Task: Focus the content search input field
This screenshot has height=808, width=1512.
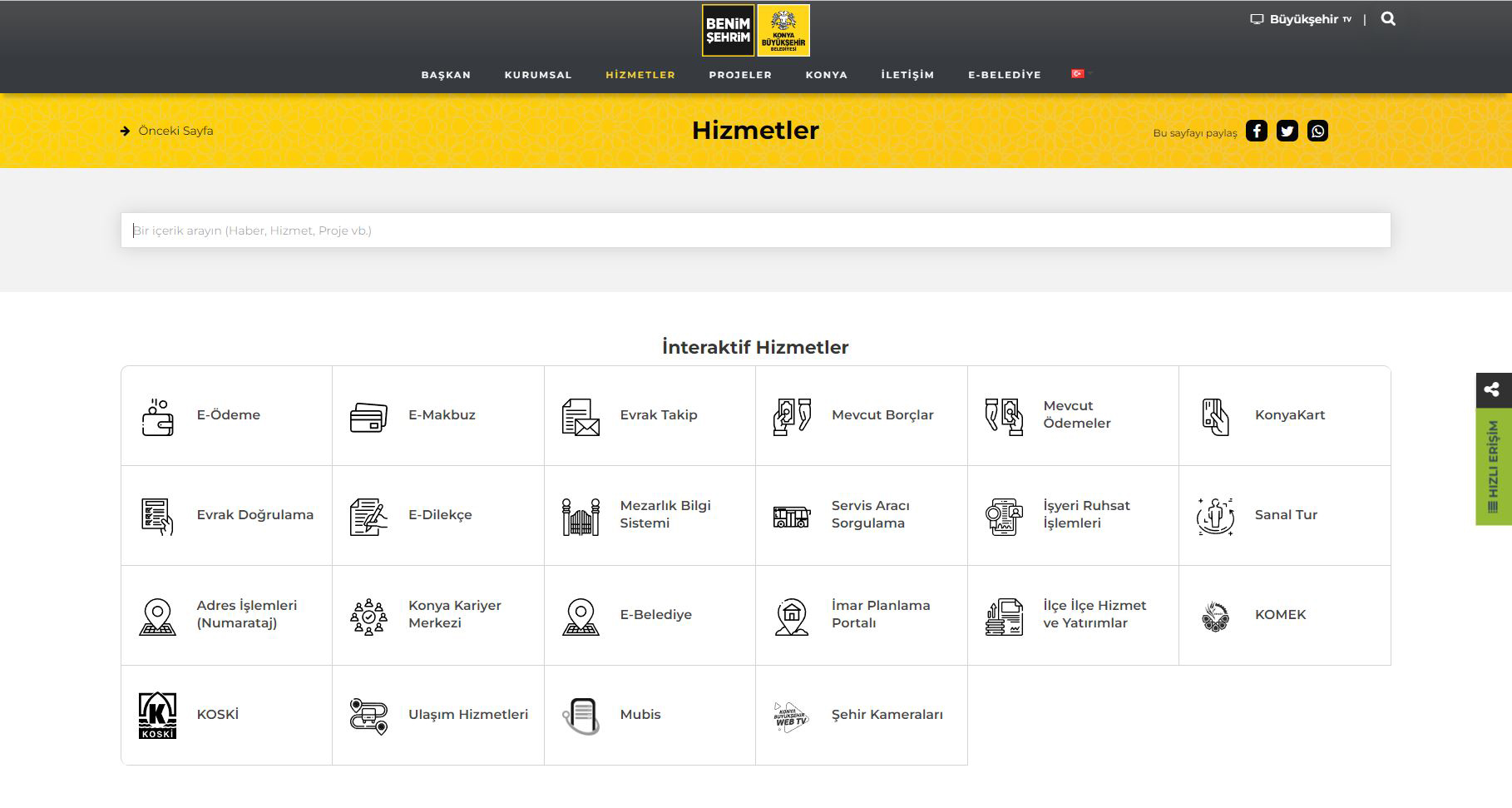Action: pyautogui.click(x=755, y=231)
